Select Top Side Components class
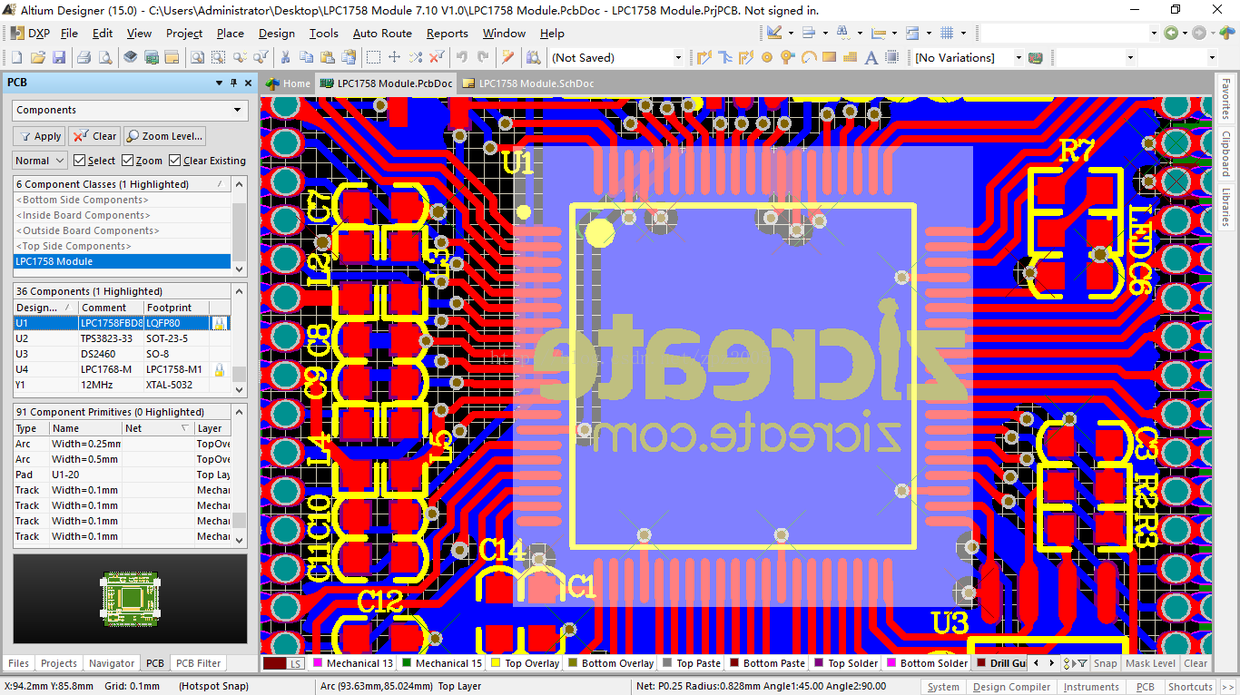This screenshot has height=695, width=1240. (122, 246)
